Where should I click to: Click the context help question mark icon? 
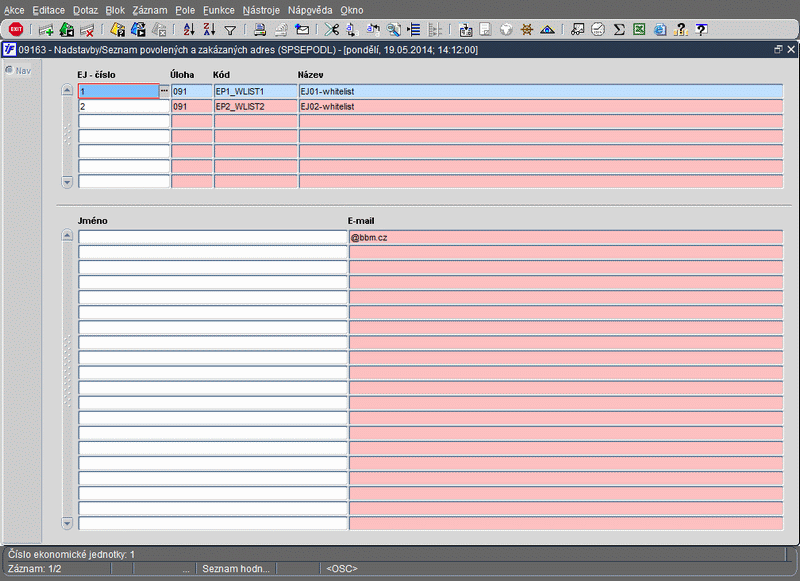point(702,30)
